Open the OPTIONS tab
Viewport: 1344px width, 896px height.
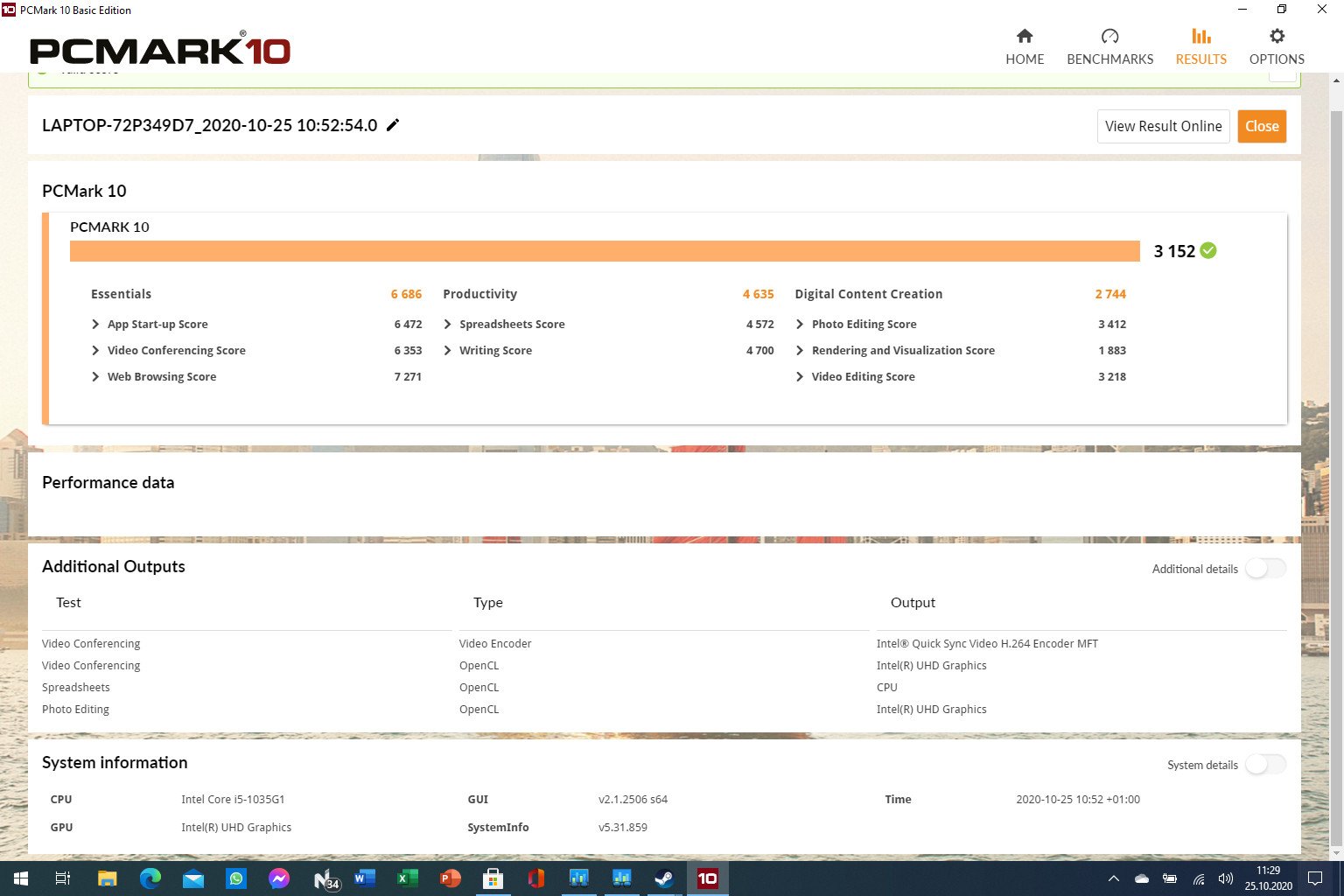pyautogui.click(x=1277, y=47)
